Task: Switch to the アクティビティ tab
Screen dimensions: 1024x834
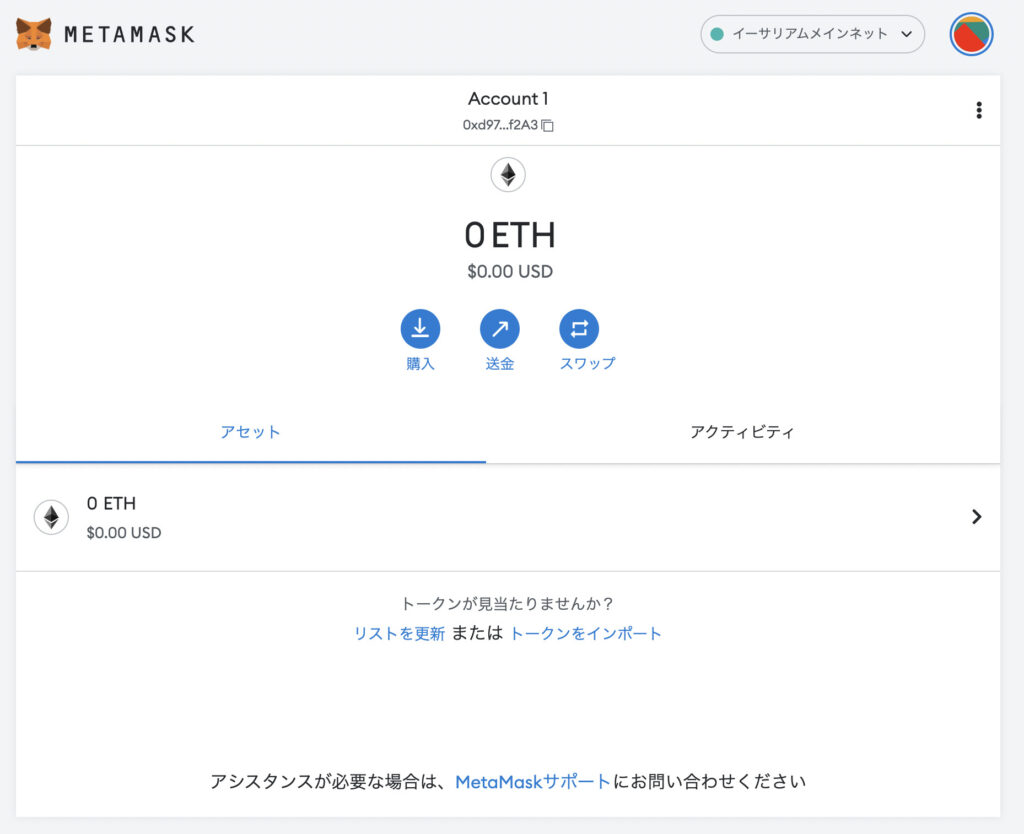Action: (742, 432)
